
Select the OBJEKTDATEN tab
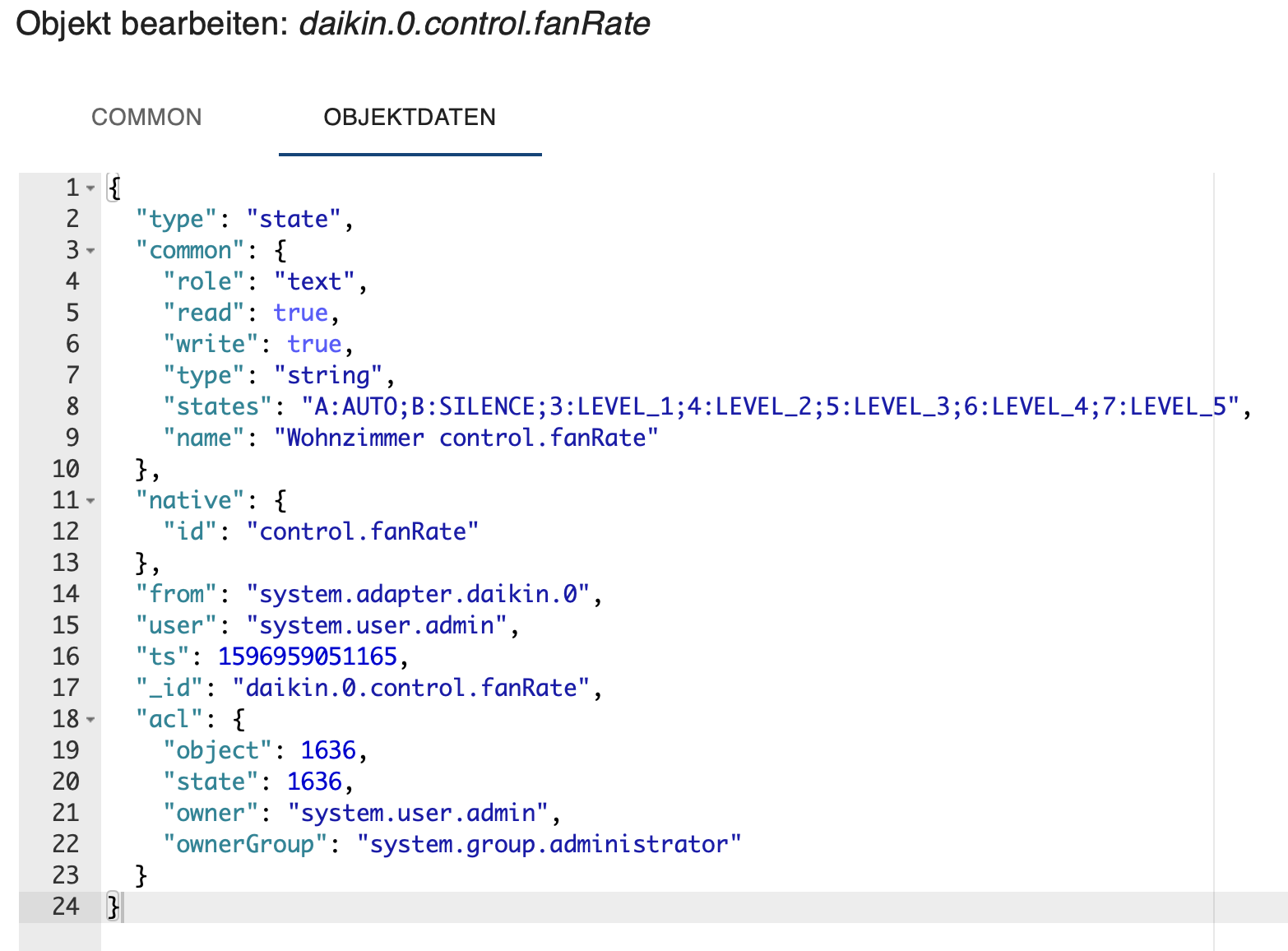[x=410, y=117]
